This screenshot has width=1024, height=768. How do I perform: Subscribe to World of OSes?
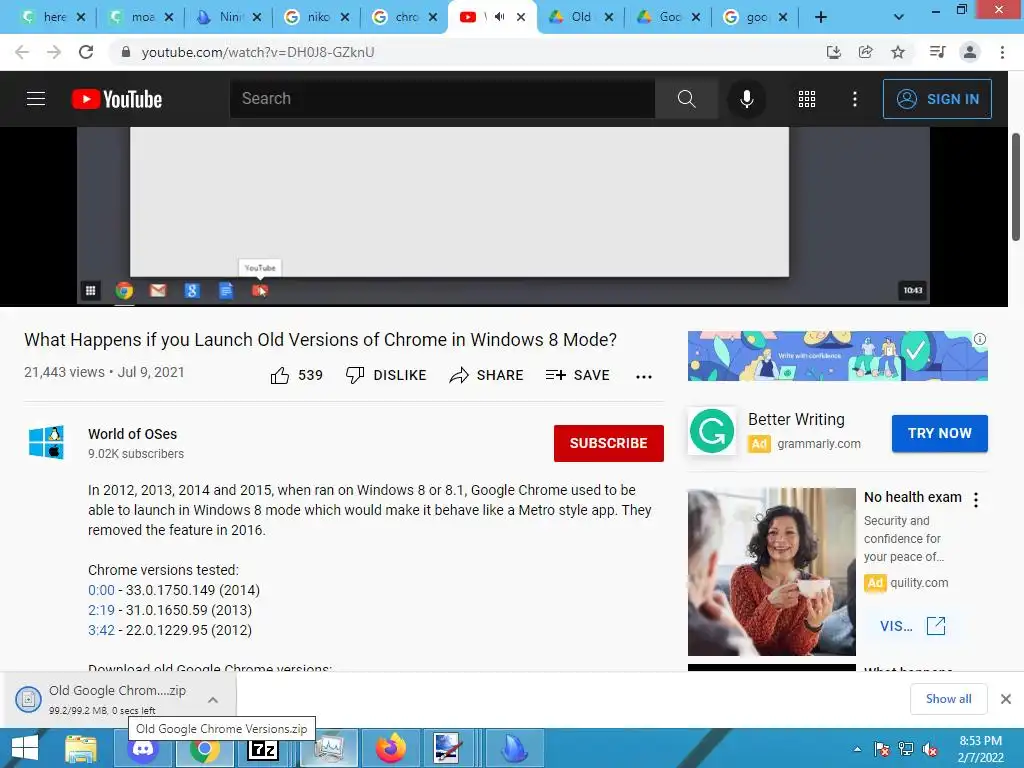[609, 443]
